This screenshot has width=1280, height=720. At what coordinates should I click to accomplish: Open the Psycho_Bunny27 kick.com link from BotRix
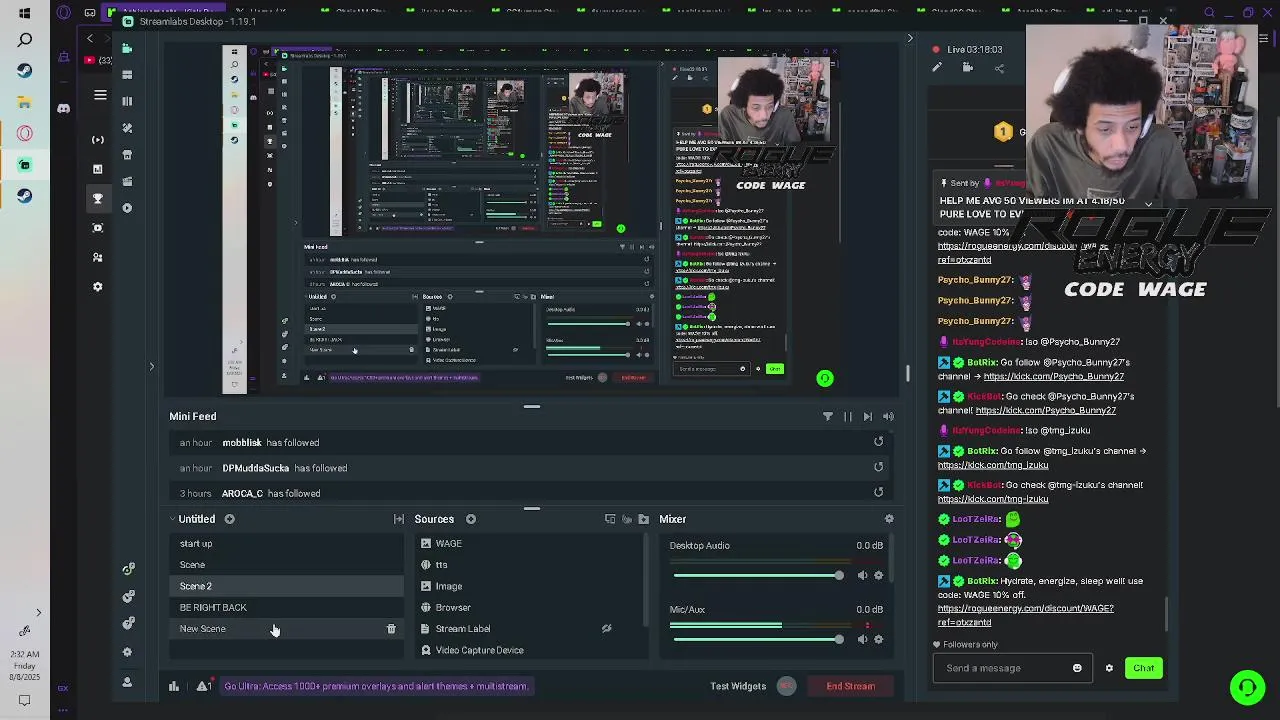click(x=1053, y=377)
